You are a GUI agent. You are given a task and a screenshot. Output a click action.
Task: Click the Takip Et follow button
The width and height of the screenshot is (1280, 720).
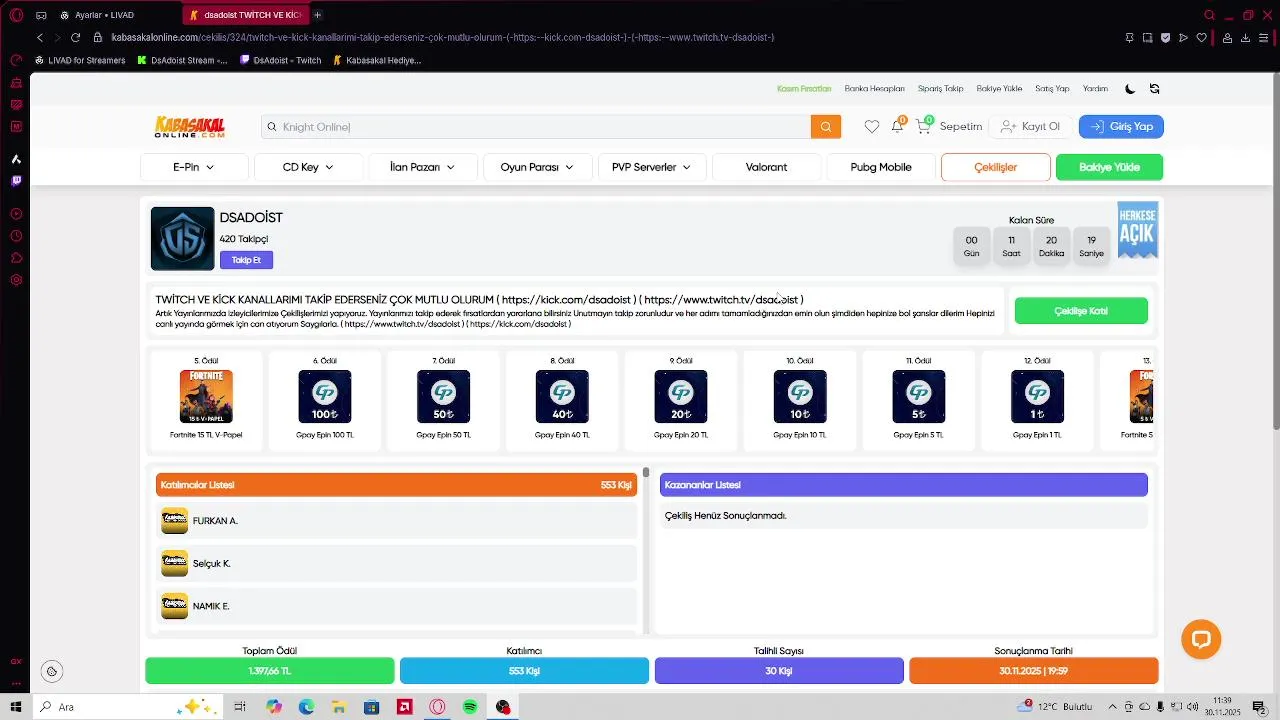246,260
